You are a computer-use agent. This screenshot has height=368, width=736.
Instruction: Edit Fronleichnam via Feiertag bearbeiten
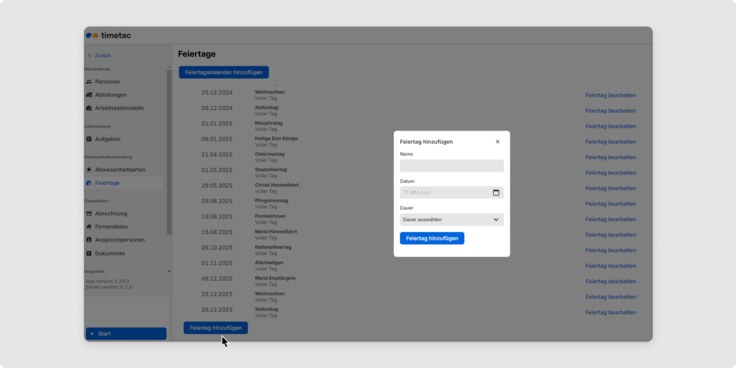coord(611,219)
